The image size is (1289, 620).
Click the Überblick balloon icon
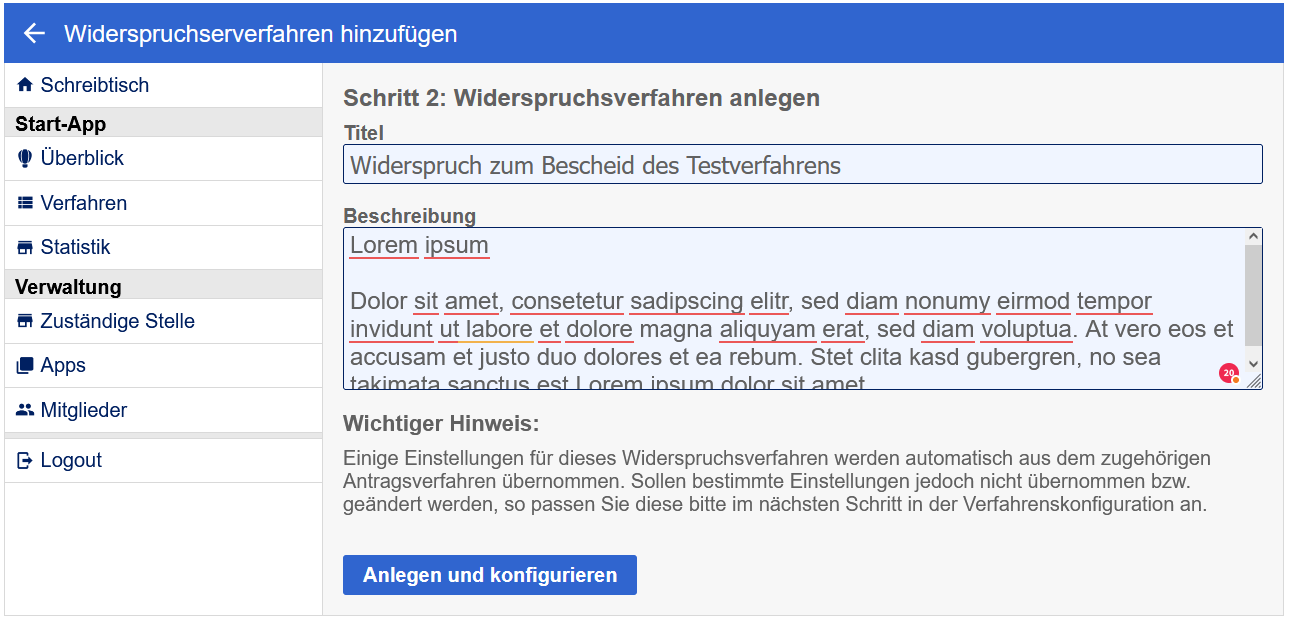[x=25, y=159]
